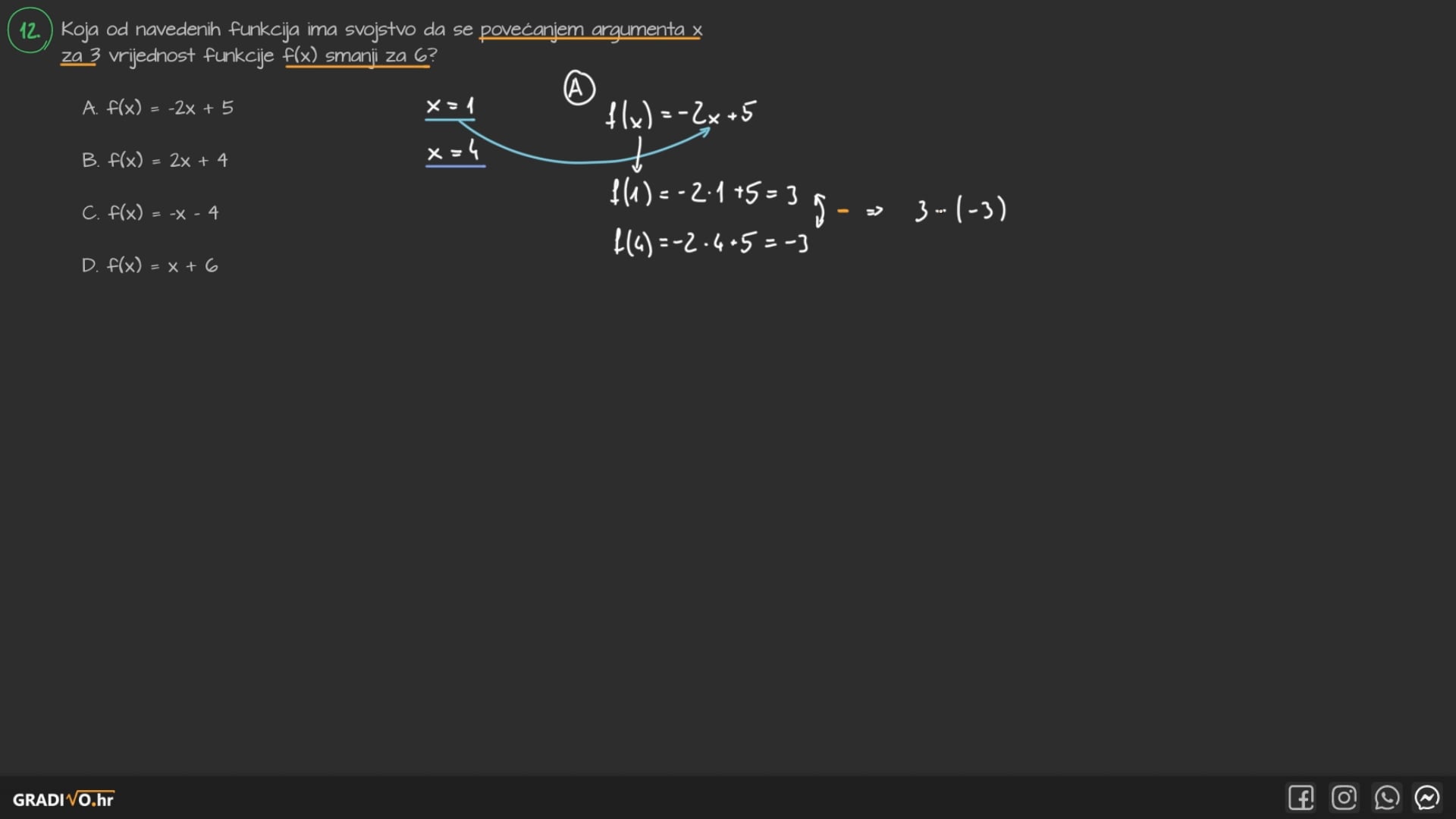
Task: Click the handwritten f(1) = -2·1+5 = 3 line
Action: (x=704, y=193)
